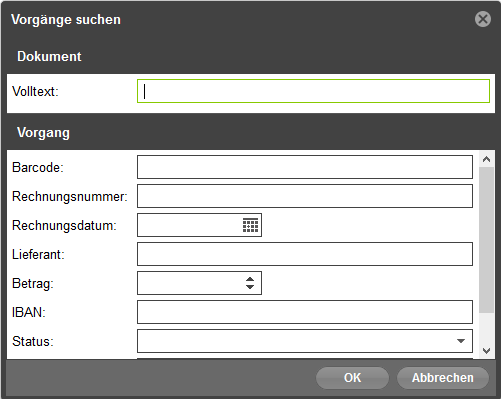
Task: Click the Volltext: label
Action: pos(35,91)
